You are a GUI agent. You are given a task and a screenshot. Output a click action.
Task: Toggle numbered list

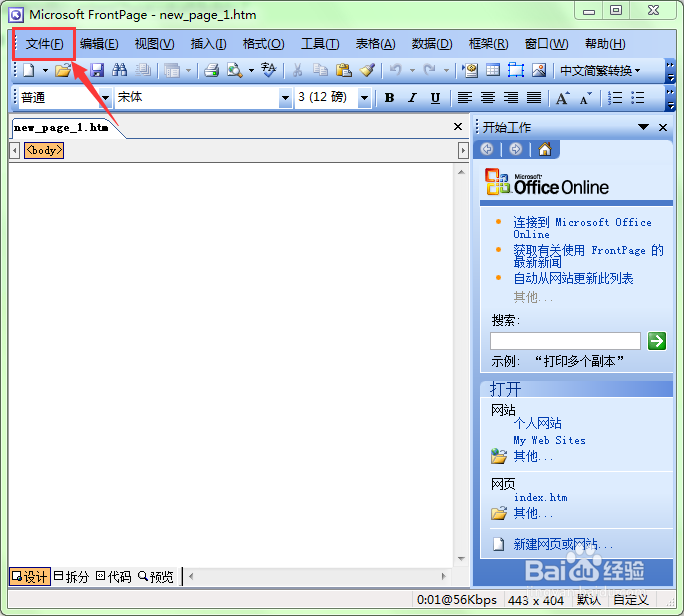615,97
